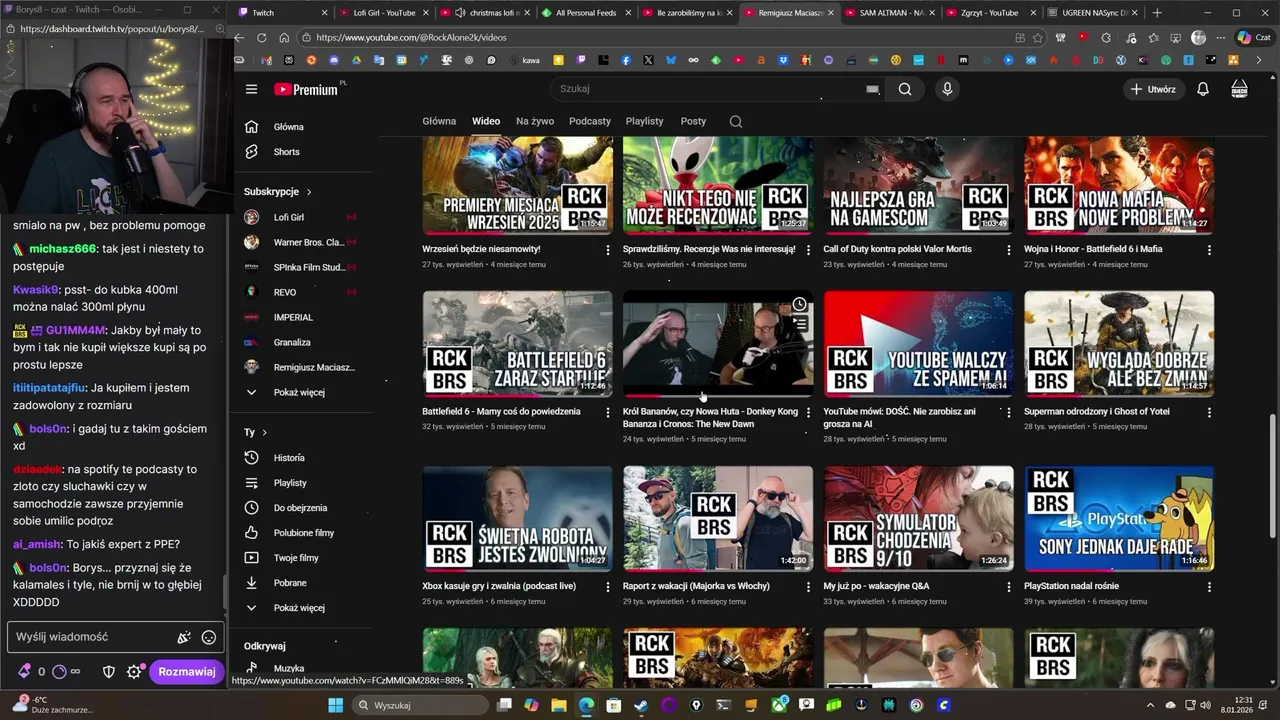
Task: Go to the YouTube Premium logo home
Action: (306, 89)
